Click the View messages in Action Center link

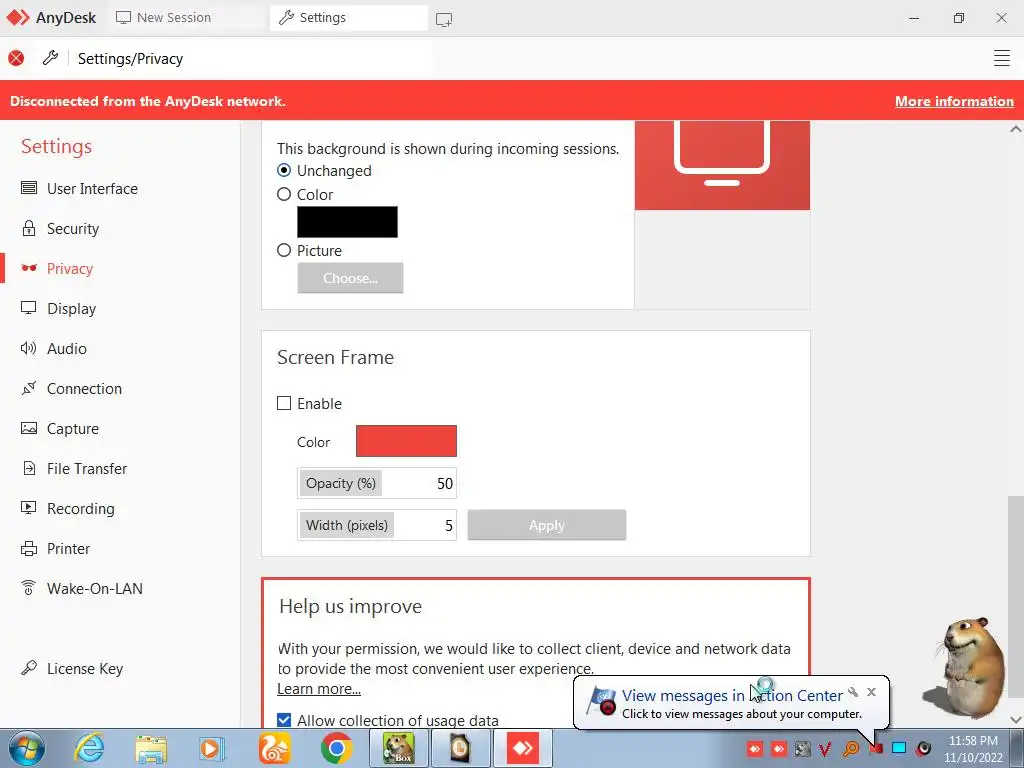(732, 696)
